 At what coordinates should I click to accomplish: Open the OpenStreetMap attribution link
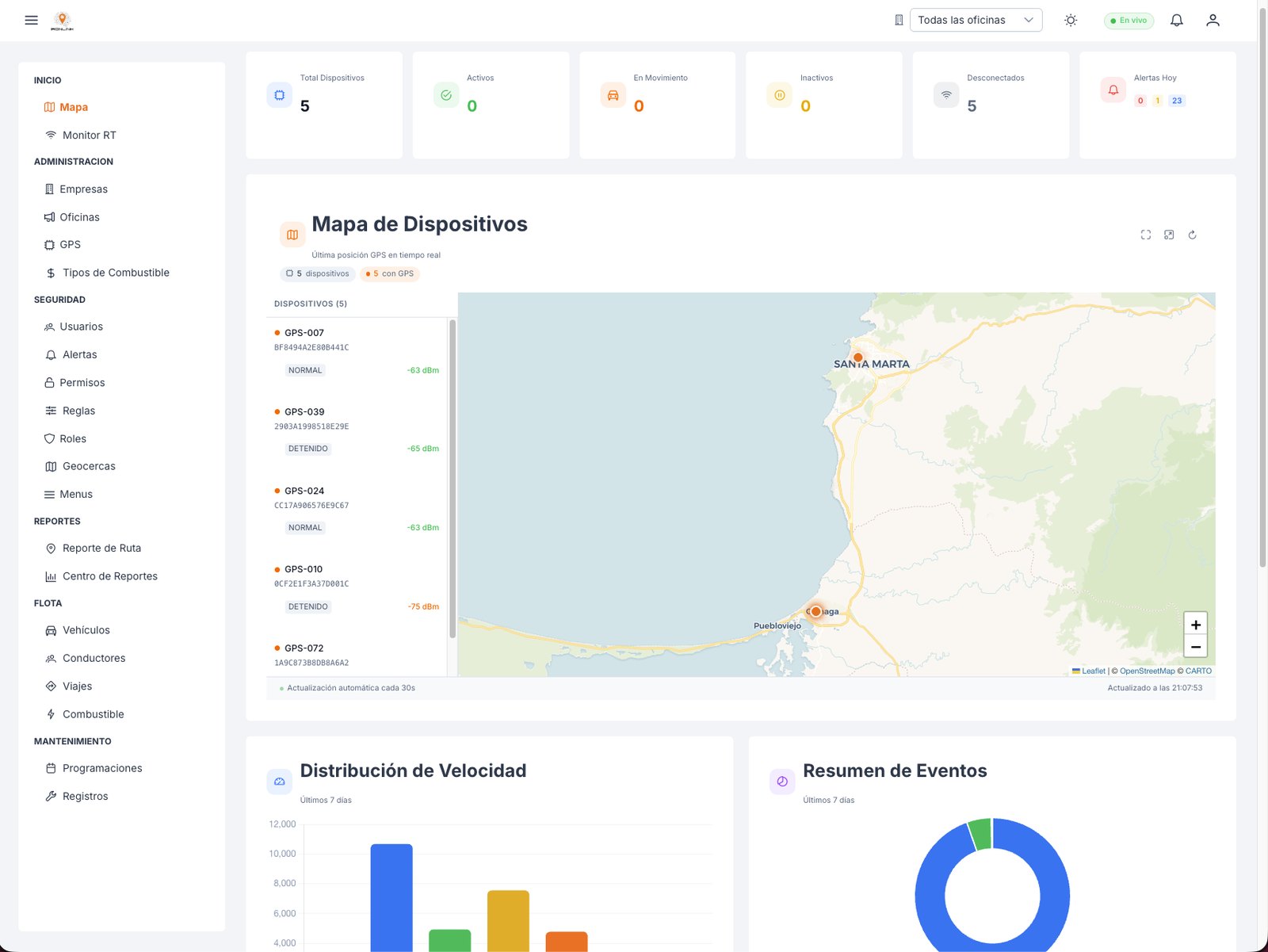1147,671
